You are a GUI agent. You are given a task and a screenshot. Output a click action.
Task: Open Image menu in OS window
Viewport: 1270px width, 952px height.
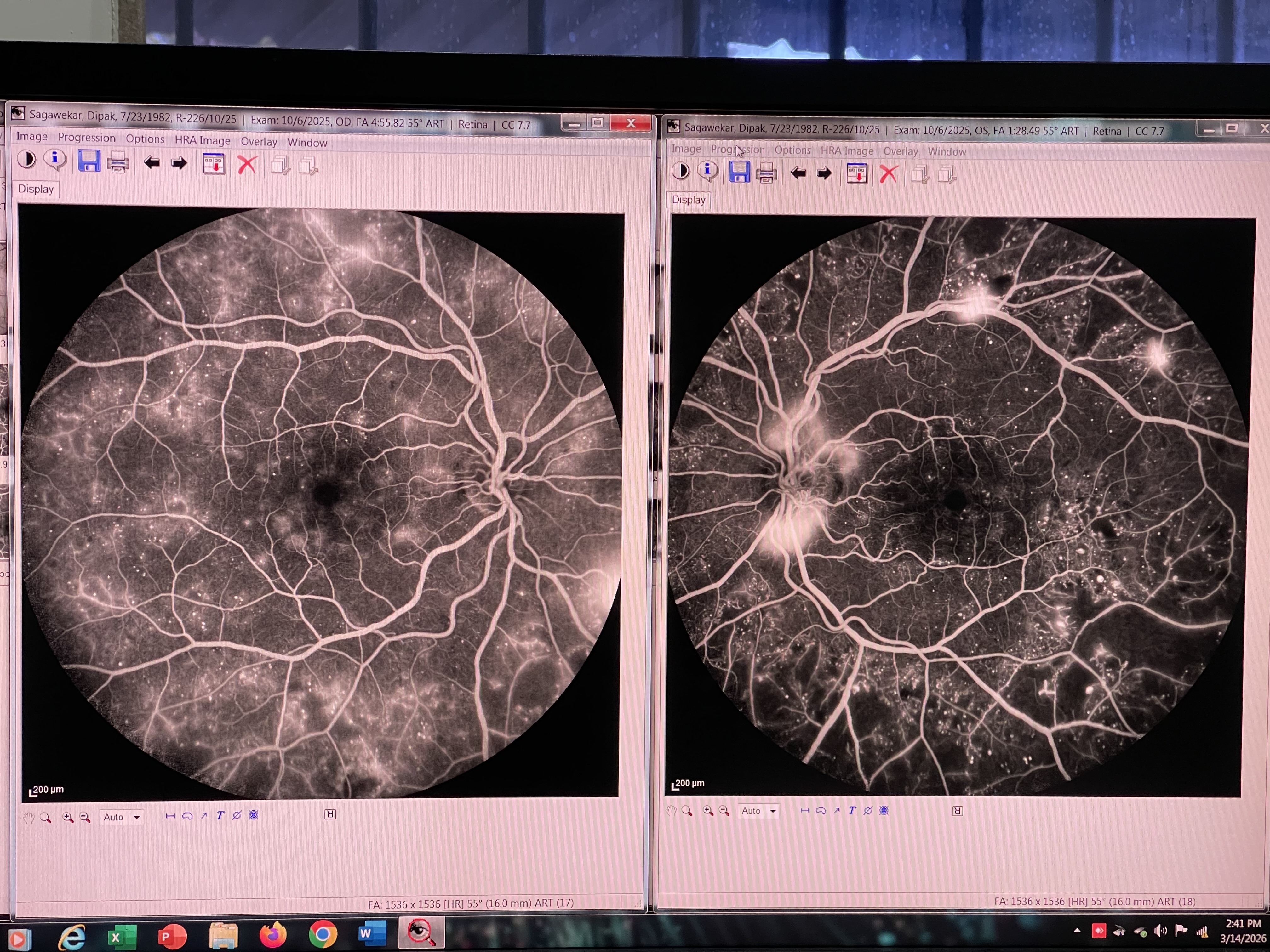tap(686, 149)
